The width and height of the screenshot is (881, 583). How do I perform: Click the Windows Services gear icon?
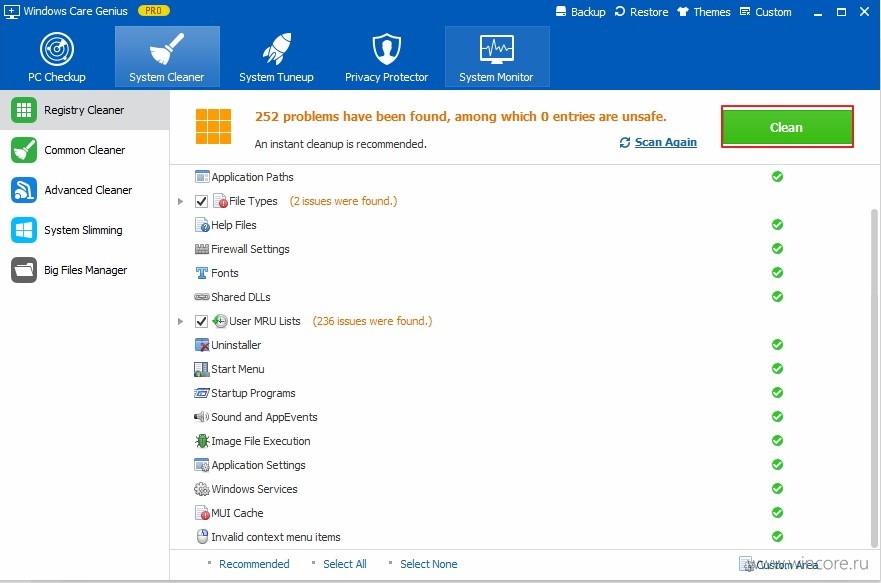point(202,489)
